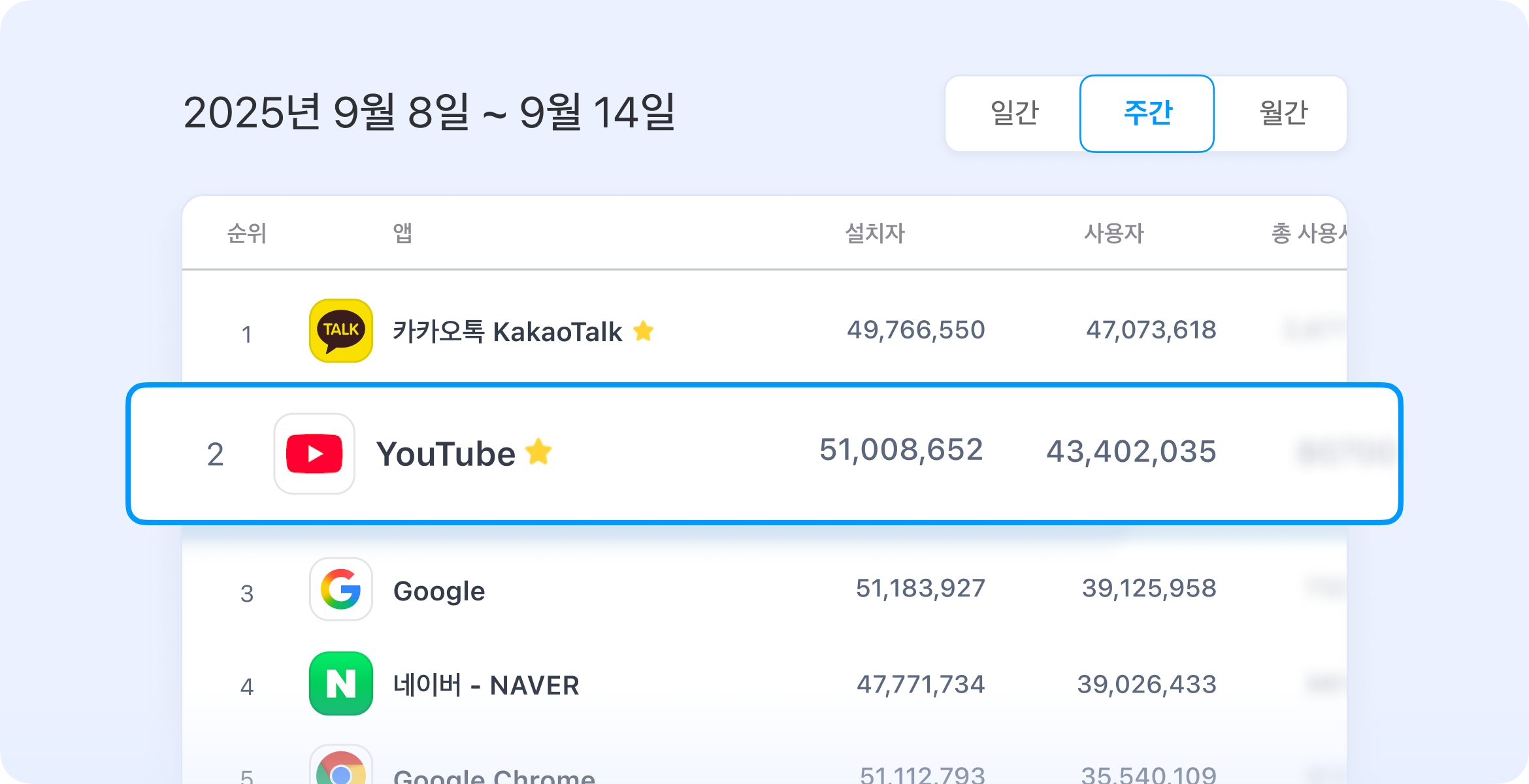Viewport: 1529px width, 784px height.
Task: Open the YouTube app name link
Action: pyautogui.click(x=446, y=454)
